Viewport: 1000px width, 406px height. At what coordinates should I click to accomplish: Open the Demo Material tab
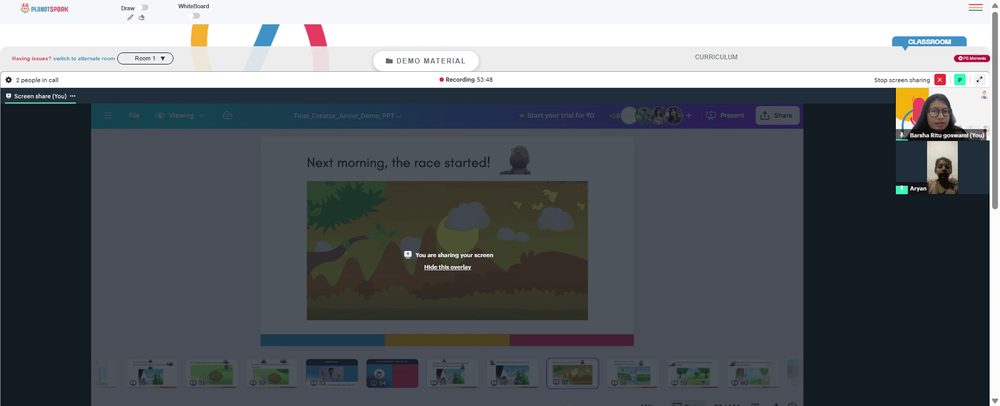click(426, 61)
